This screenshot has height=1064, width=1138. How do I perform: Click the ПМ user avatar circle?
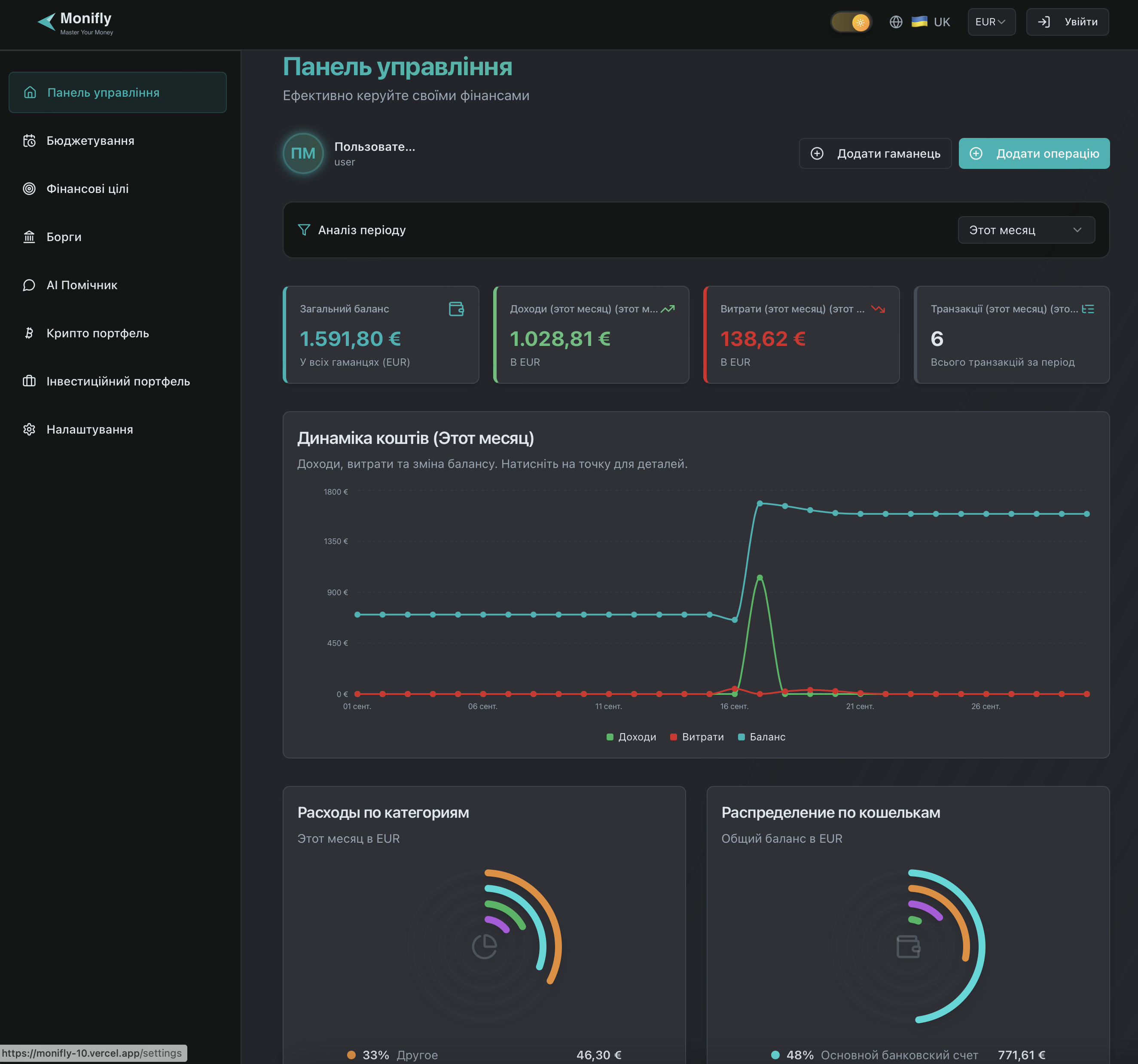click(x=303, y=153)
